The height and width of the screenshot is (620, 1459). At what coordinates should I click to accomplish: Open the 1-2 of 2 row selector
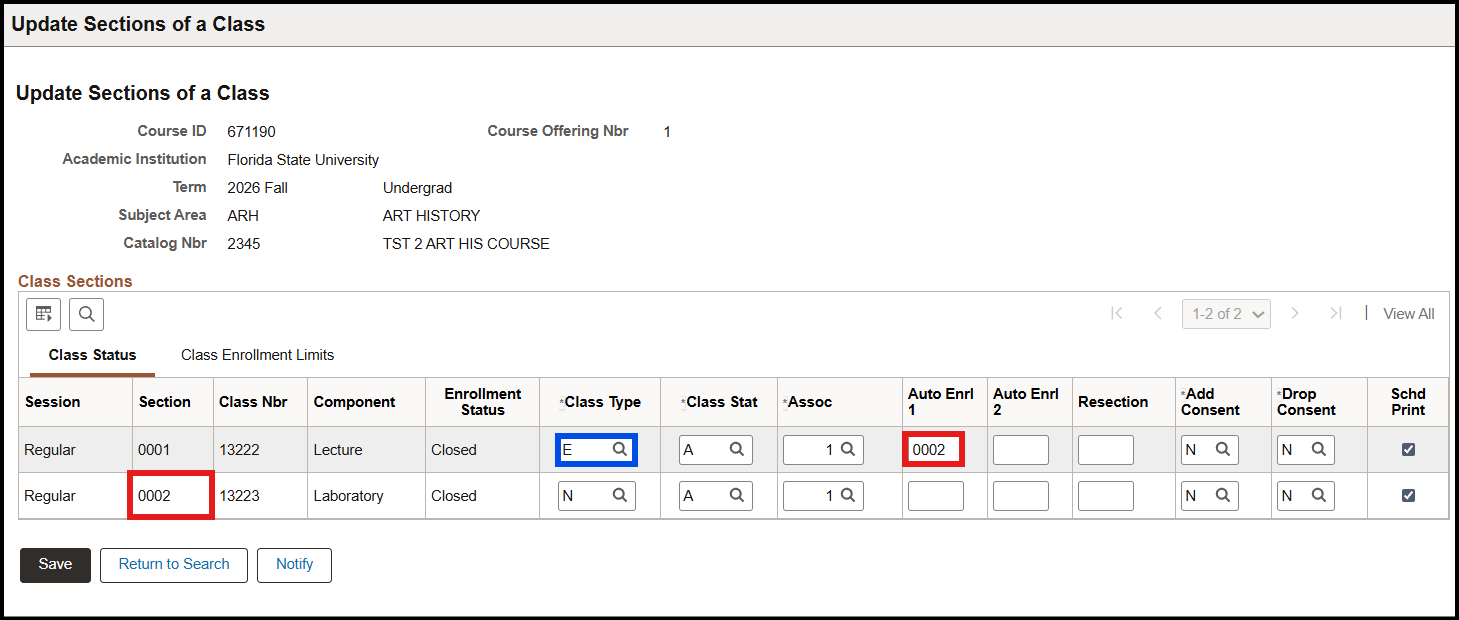1226,313
